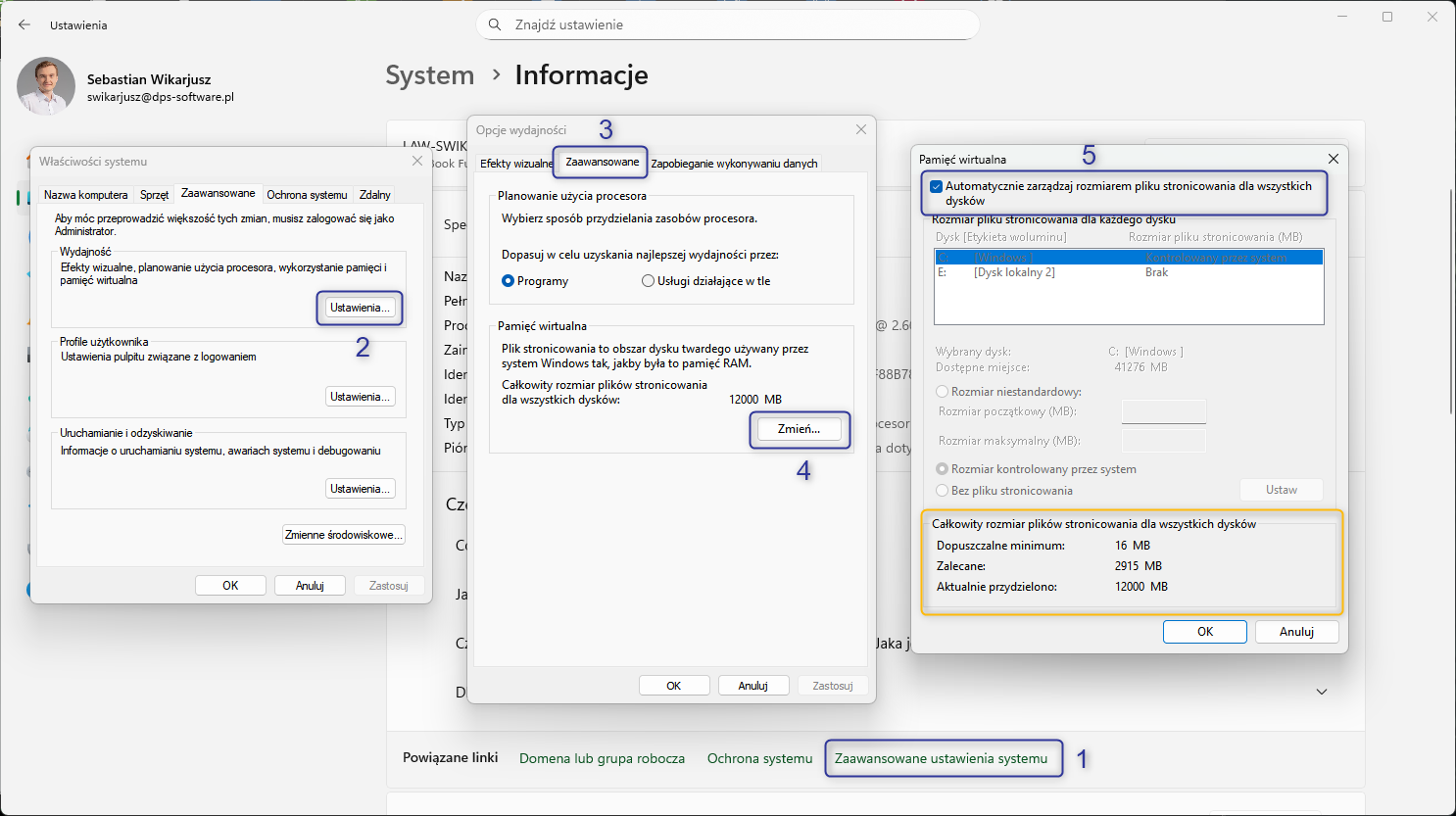
Task: Switch to the Ochrona systemu tab
Action: pyautogui.click(x=307, y=195)
